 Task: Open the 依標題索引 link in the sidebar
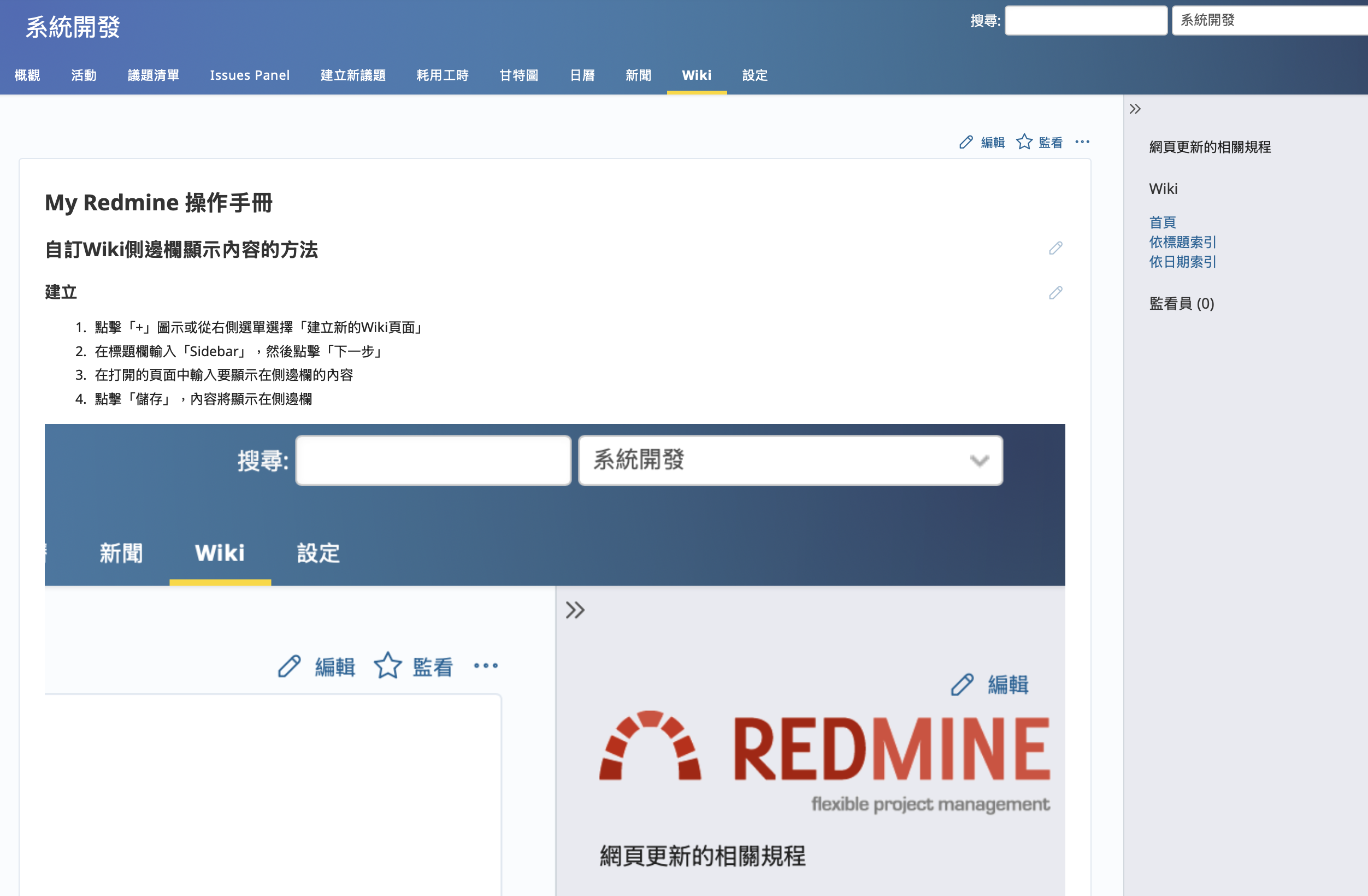coord(1182,242)
